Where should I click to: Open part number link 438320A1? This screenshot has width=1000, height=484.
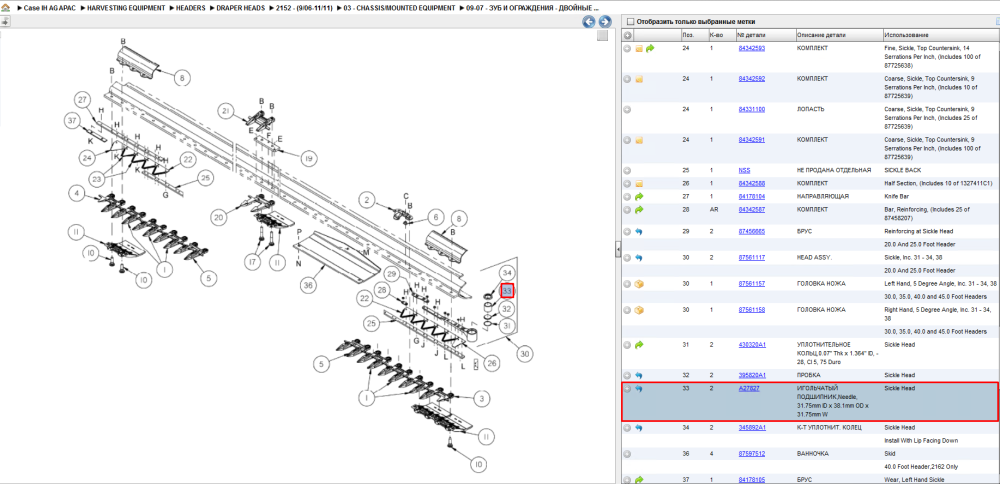point(752,345)
